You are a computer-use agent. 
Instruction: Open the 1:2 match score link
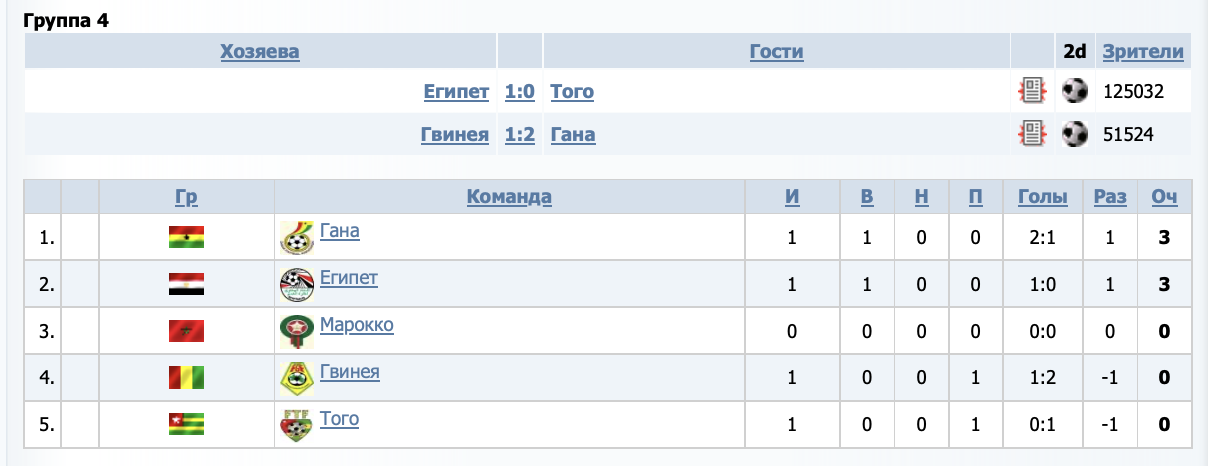[x=520, y=134]
